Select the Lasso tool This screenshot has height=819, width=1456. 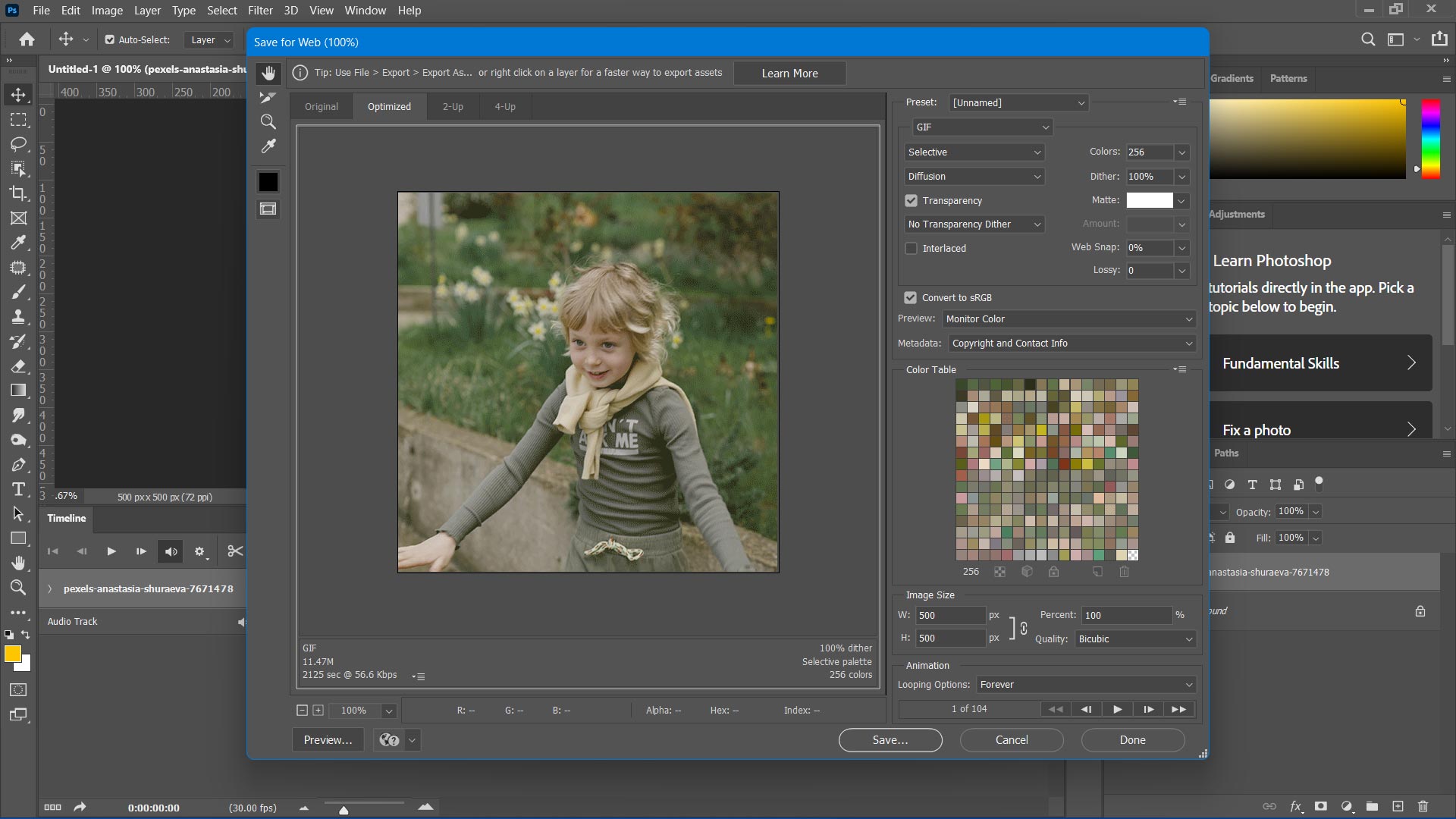point(18,144)
